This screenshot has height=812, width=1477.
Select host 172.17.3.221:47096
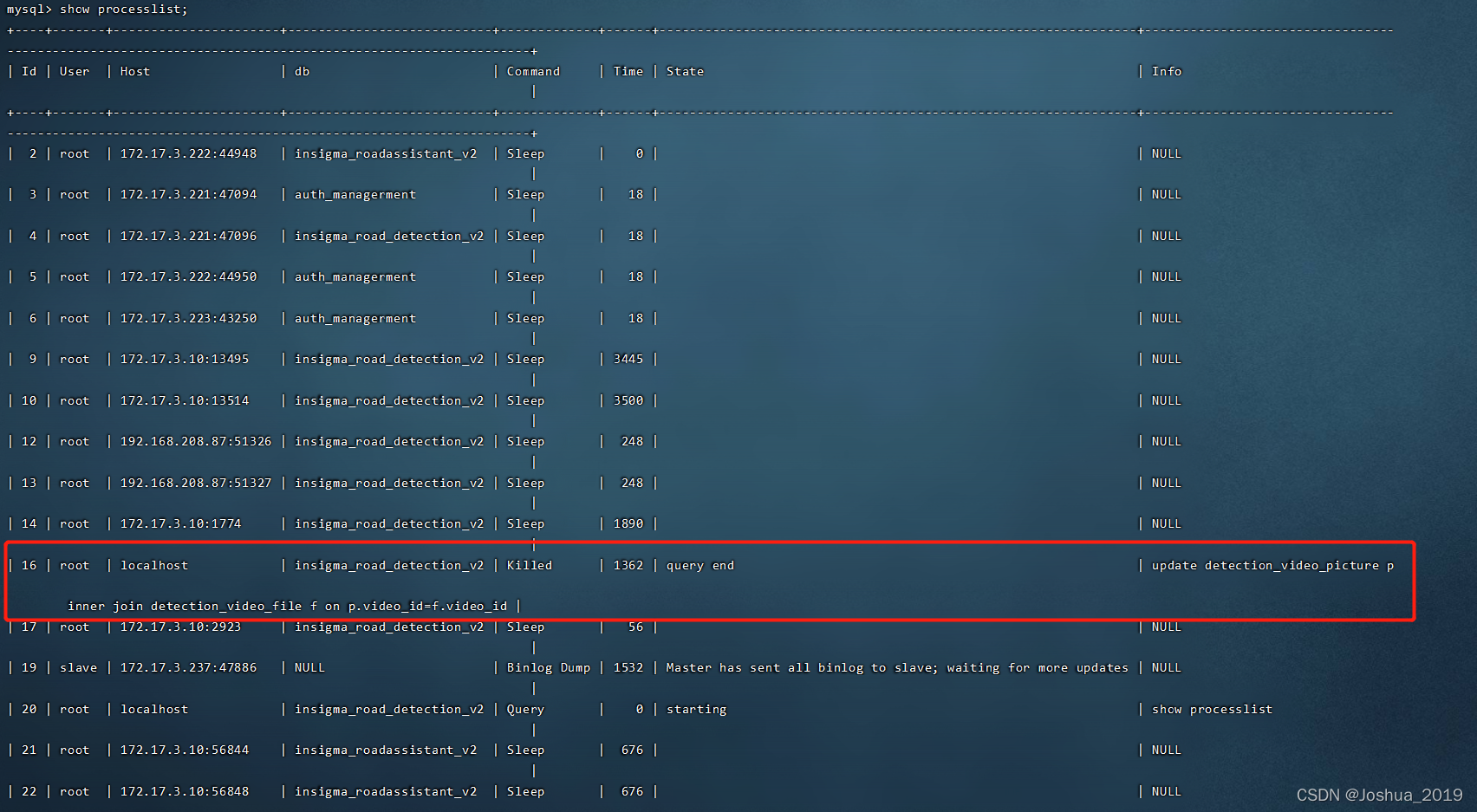tap(188, 237)
